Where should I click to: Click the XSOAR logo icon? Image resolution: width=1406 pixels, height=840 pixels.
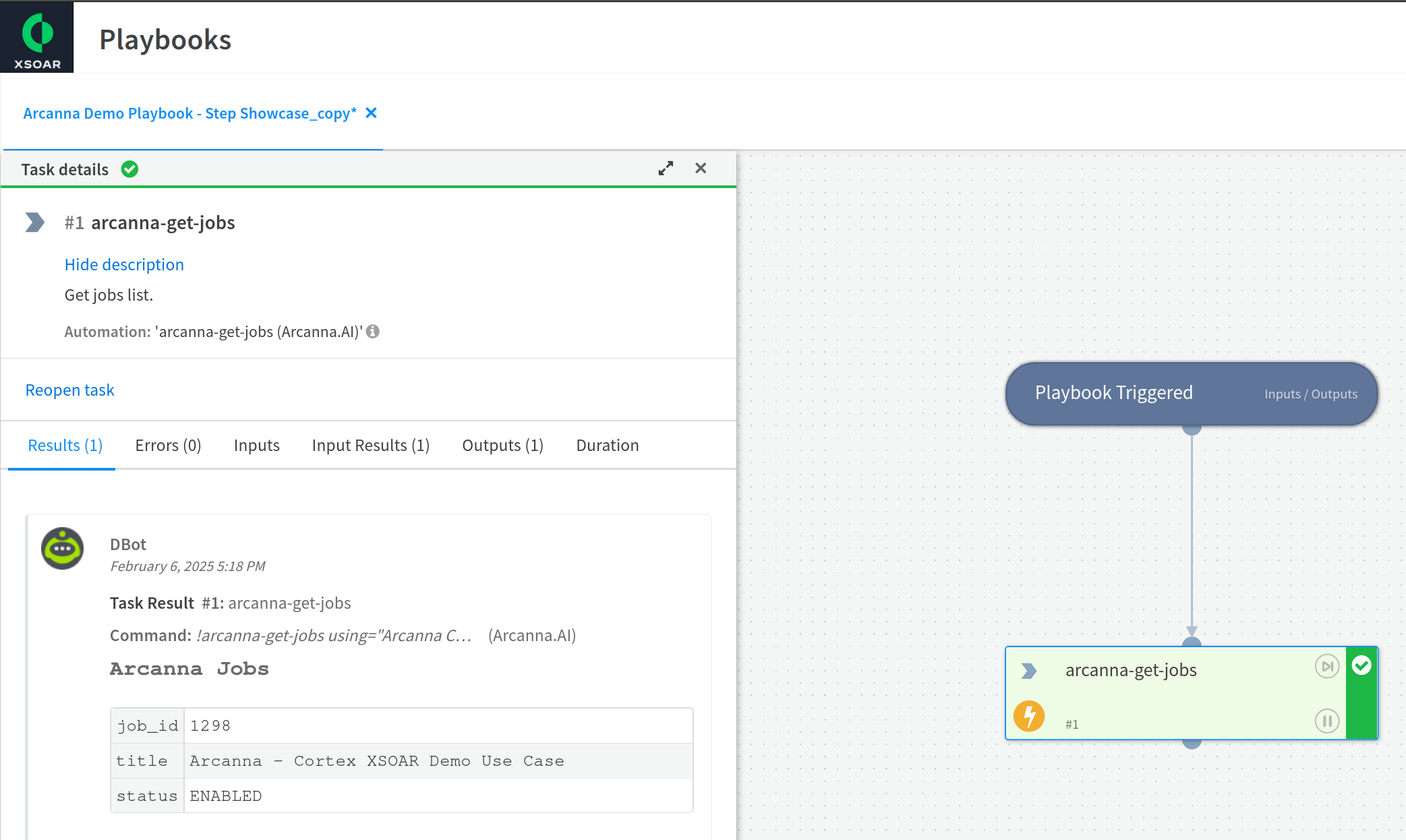click(x=37, y=37)
